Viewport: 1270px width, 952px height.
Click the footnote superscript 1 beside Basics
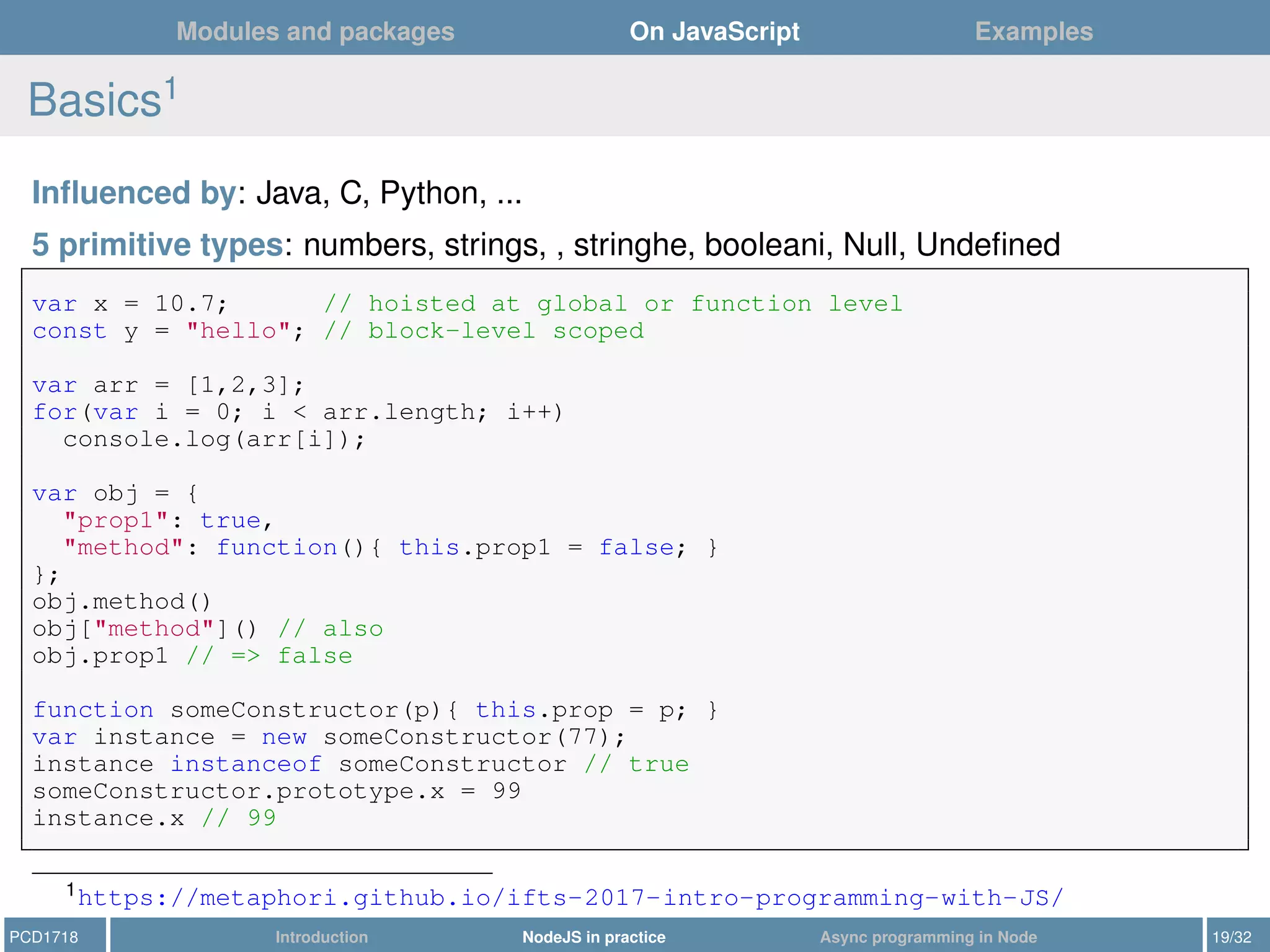point(170,87)
